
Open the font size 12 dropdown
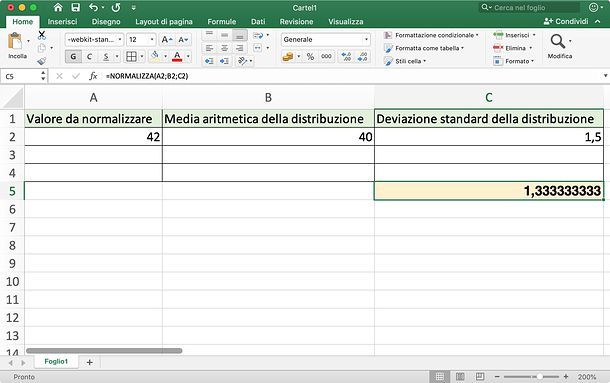pyautogui.click(x=152, y=40)
